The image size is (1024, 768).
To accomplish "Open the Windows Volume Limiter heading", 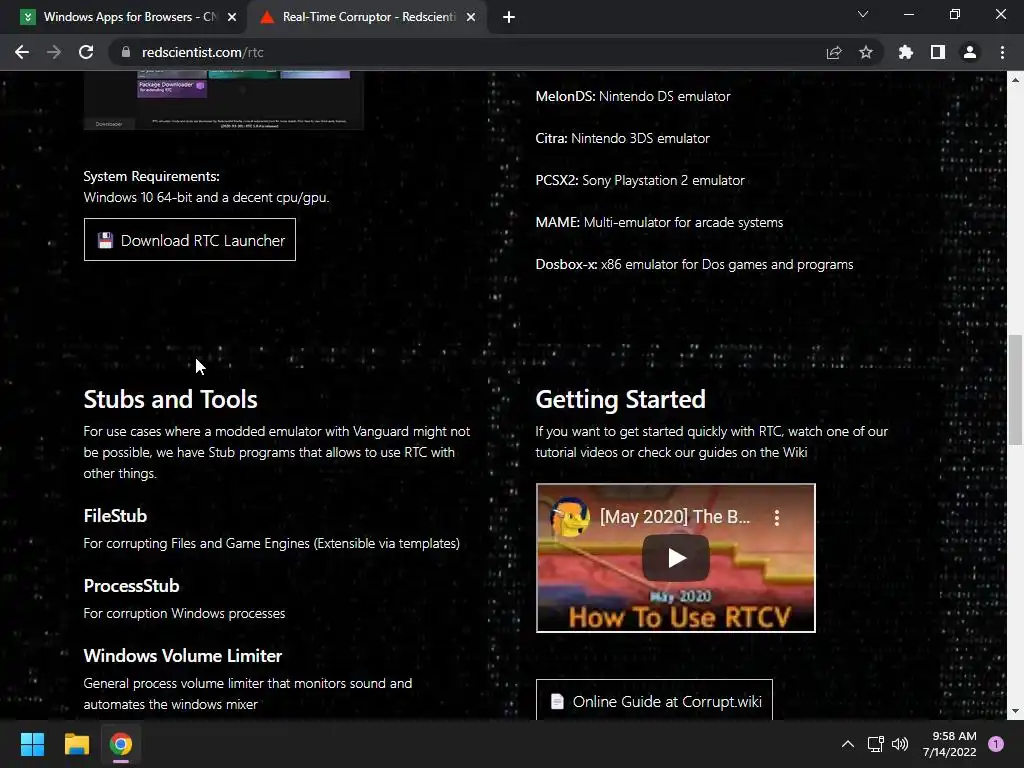I will point(183,656).
